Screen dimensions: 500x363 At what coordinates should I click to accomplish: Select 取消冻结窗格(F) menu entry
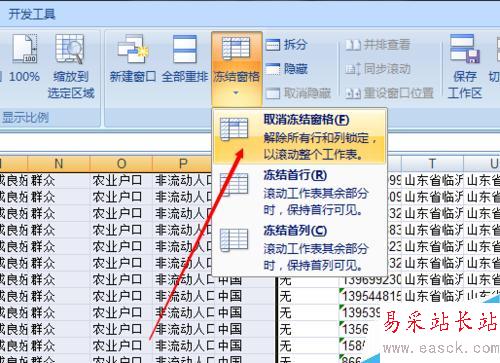coord(299,137)
